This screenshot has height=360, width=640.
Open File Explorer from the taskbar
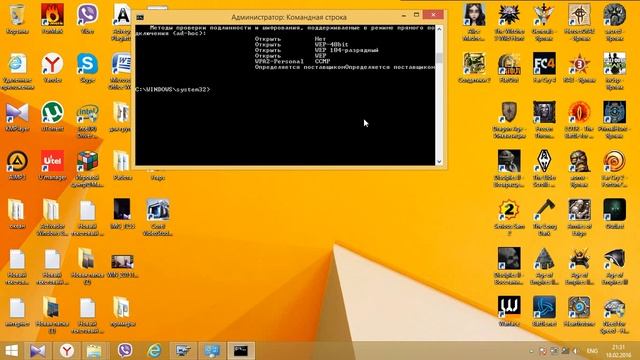point(94,351)
